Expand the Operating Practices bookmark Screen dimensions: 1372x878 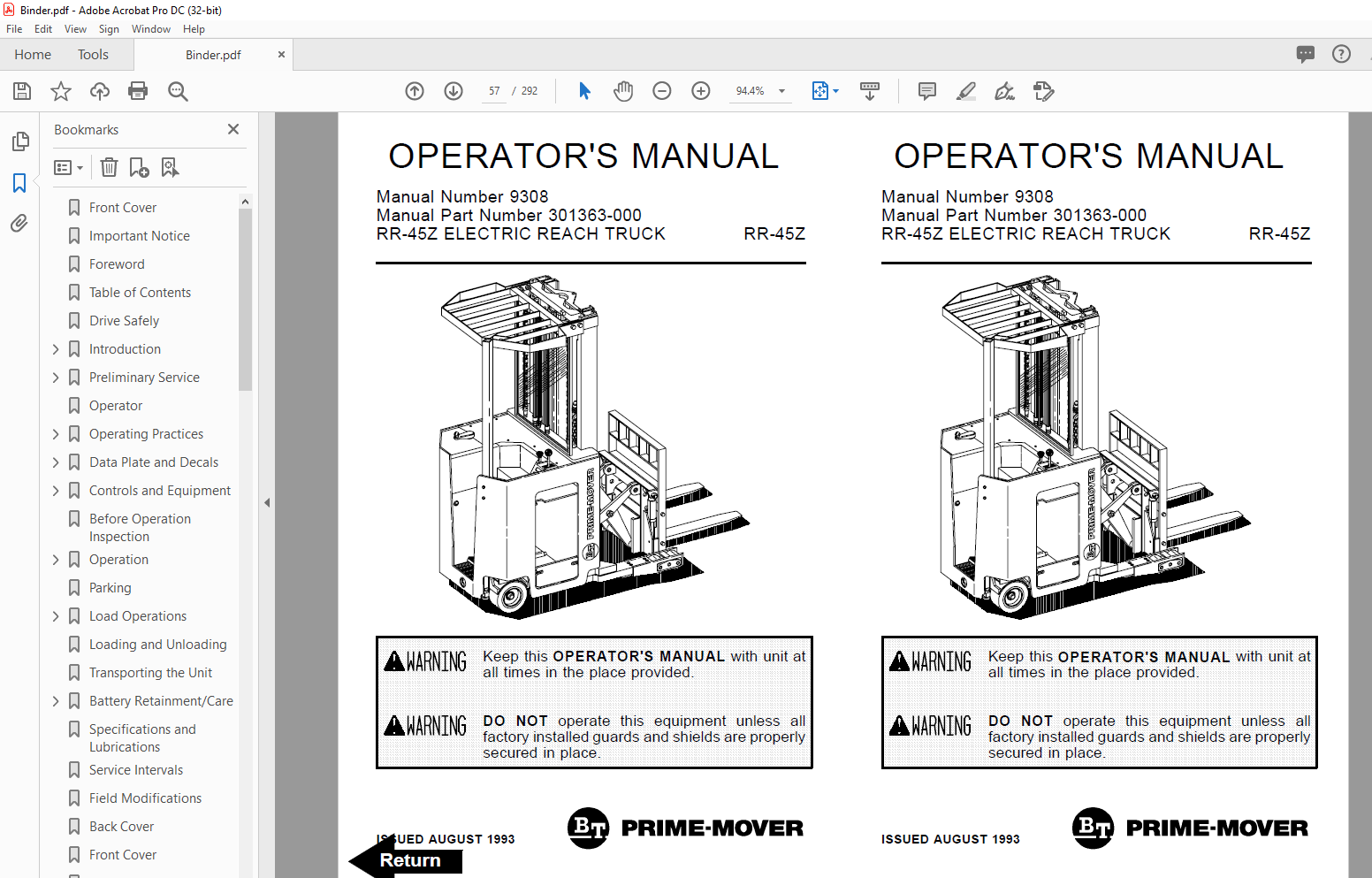[56, 434]
